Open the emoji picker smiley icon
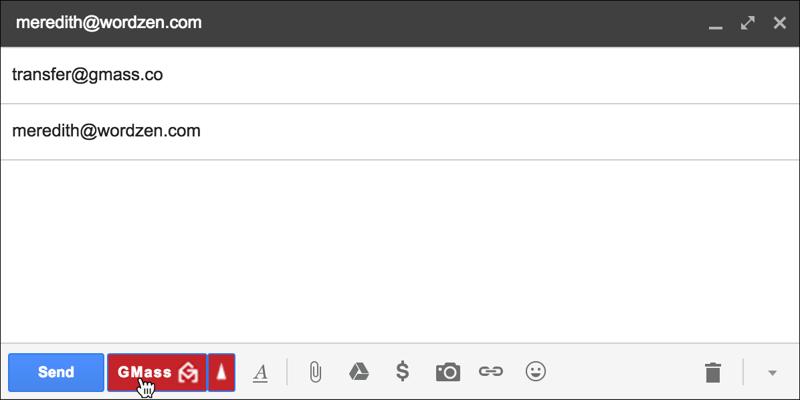The height and width of the screenshot is (400, 800). coord(536,372)
